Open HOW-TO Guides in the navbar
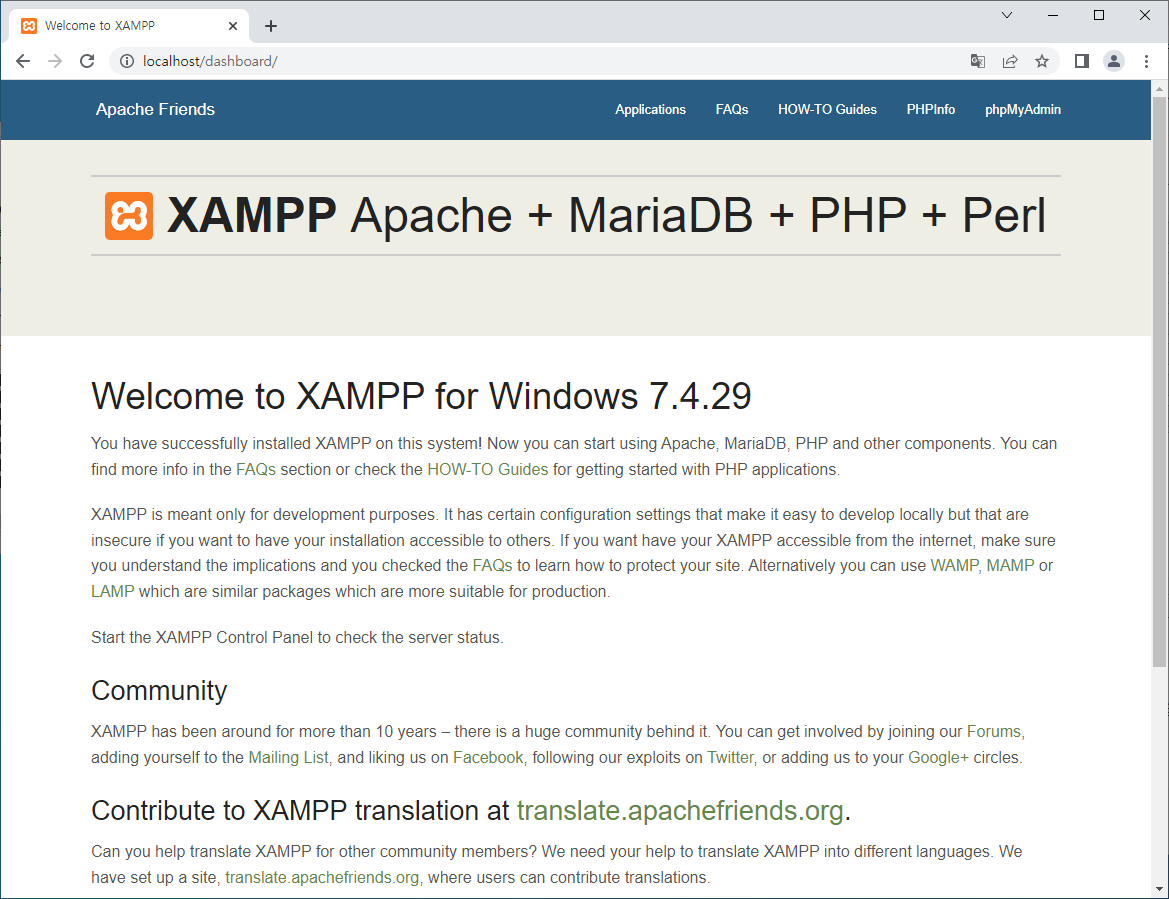1169x899 pixels. pos(828,110)
